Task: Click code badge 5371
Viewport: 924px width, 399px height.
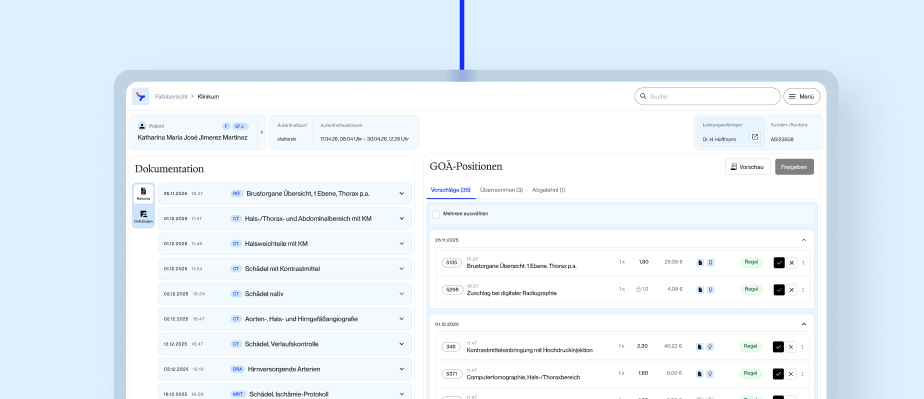Action: (x=452, y=374)
